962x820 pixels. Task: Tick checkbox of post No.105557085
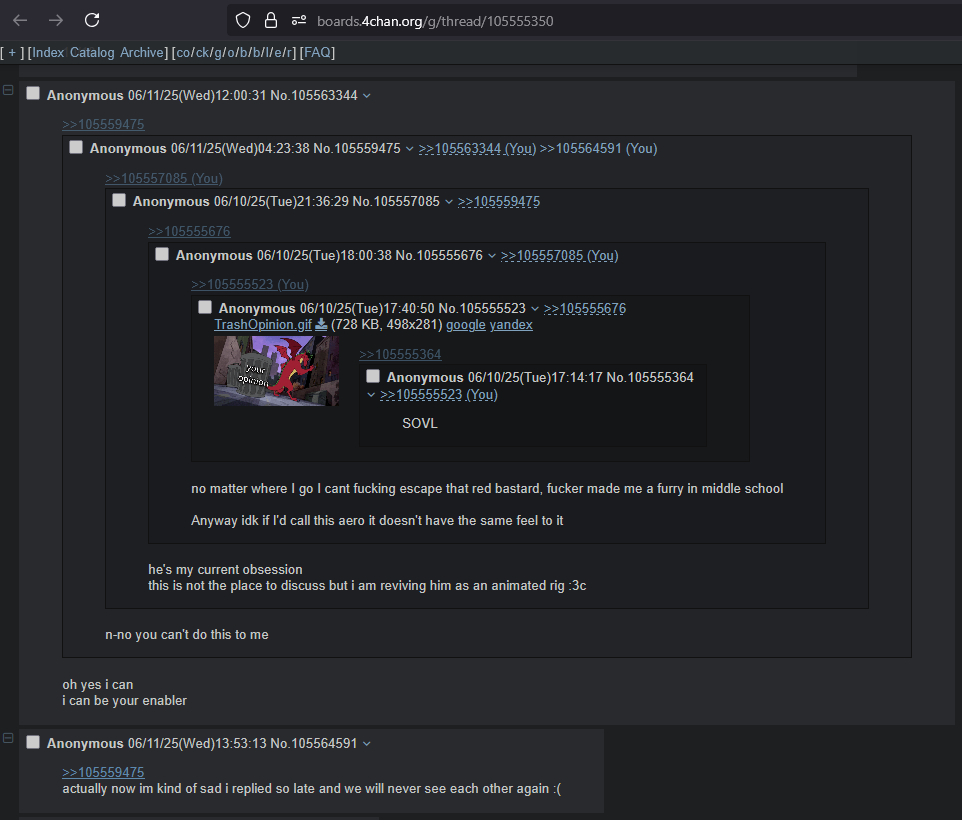tap(119, 200)
